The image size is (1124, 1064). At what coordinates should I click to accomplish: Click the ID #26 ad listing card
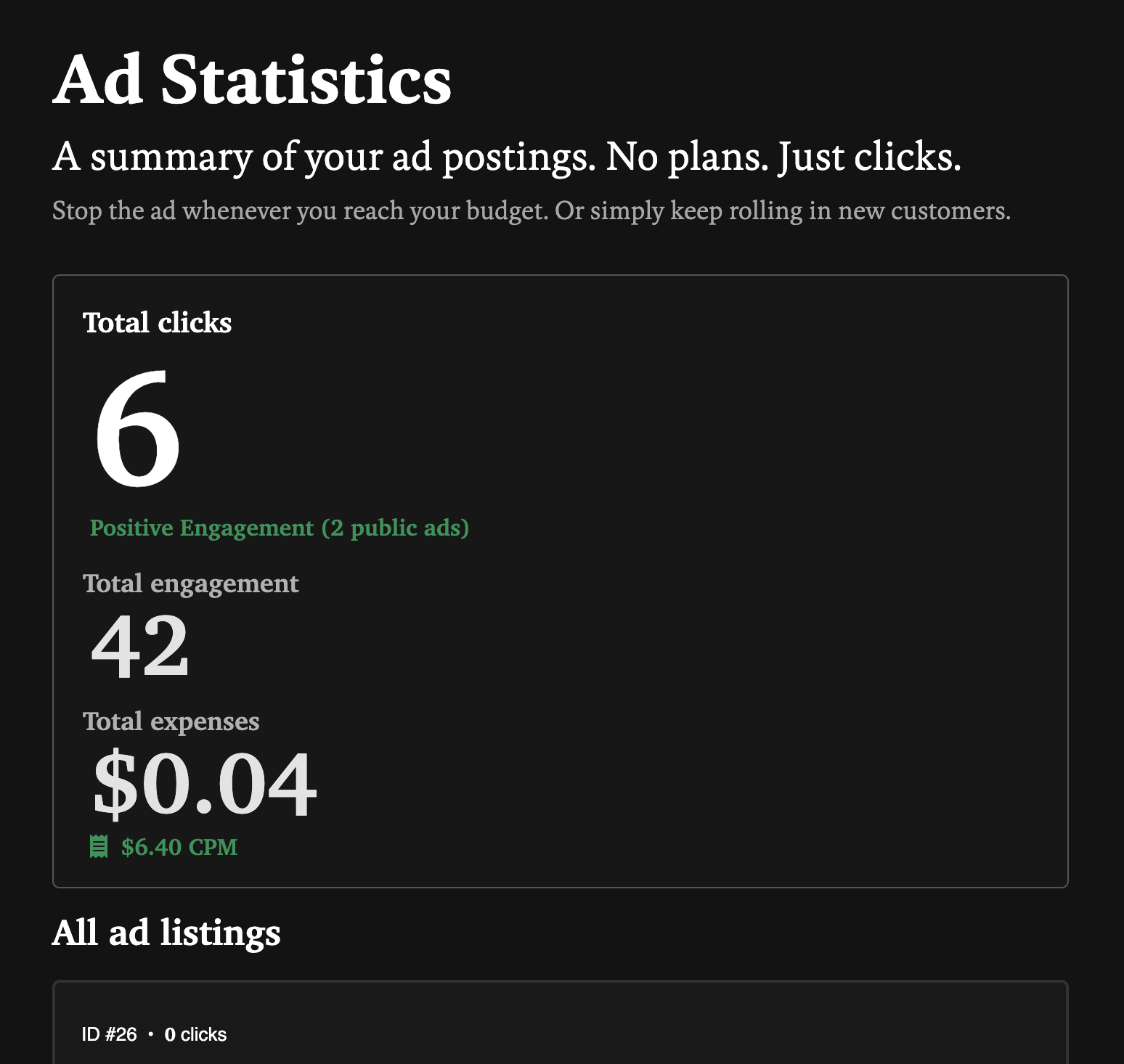[560, 1023]
